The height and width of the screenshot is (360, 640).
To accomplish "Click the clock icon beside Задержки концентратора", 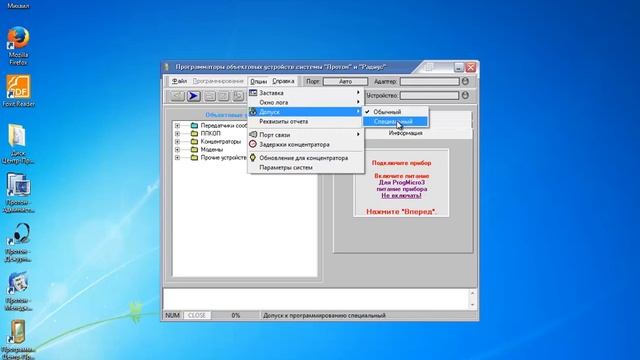I will coord(253,144).
